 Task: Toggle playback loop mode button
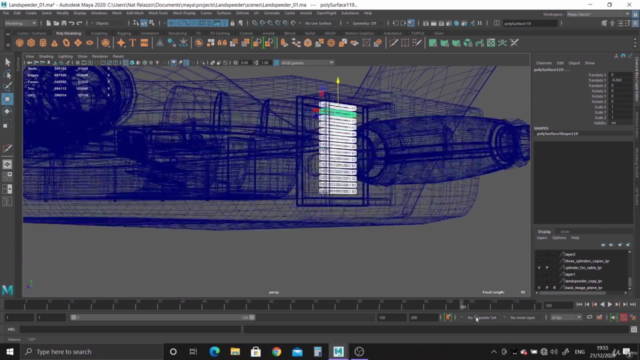point(589,317)
